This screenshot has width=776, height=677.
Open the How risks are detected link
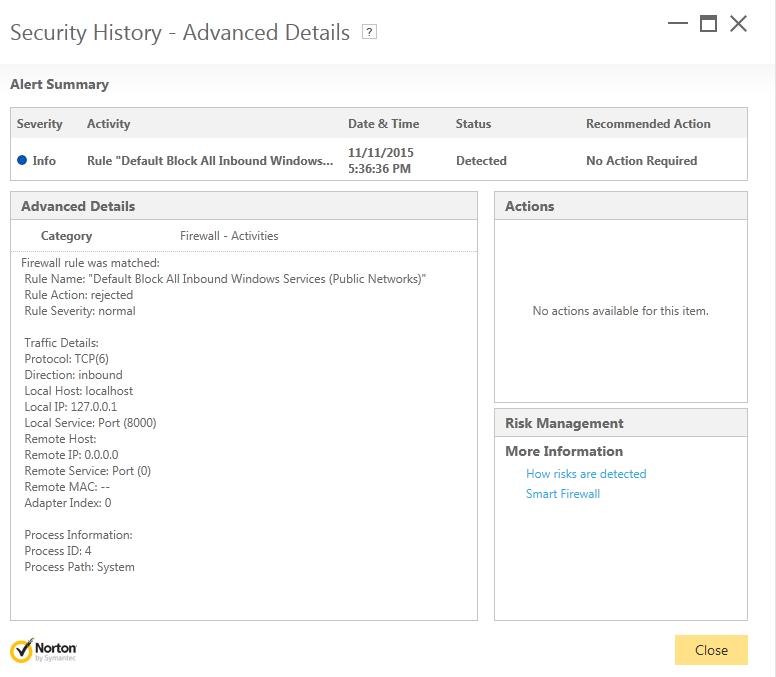pyautogui.click(x=586, y=474)
